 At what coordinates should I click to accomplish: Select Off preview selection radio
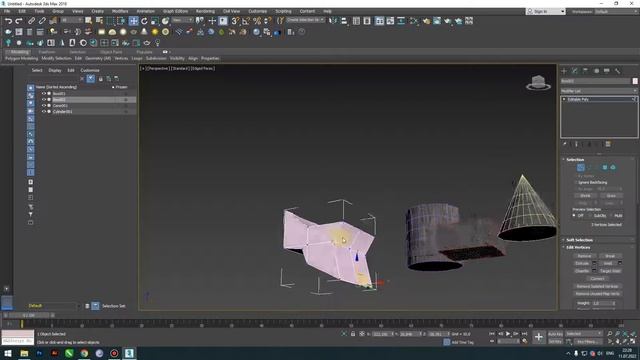pos(574,216)
